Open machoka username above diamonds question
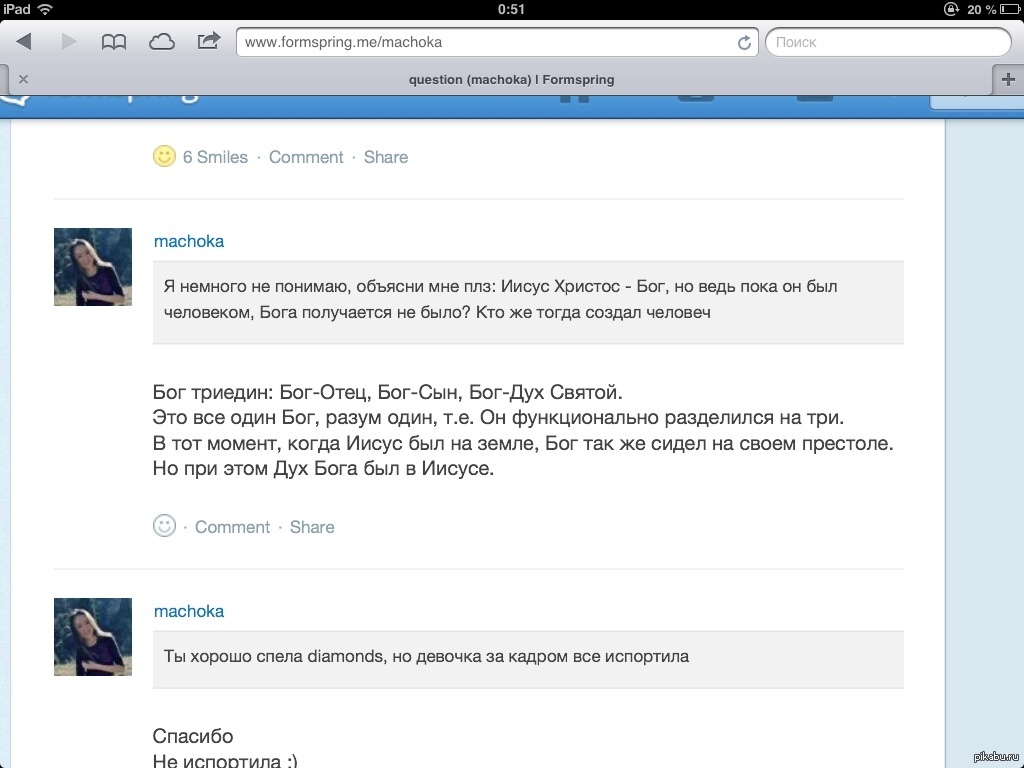The height and width of the screenshot is (768, 1024). 189,611
